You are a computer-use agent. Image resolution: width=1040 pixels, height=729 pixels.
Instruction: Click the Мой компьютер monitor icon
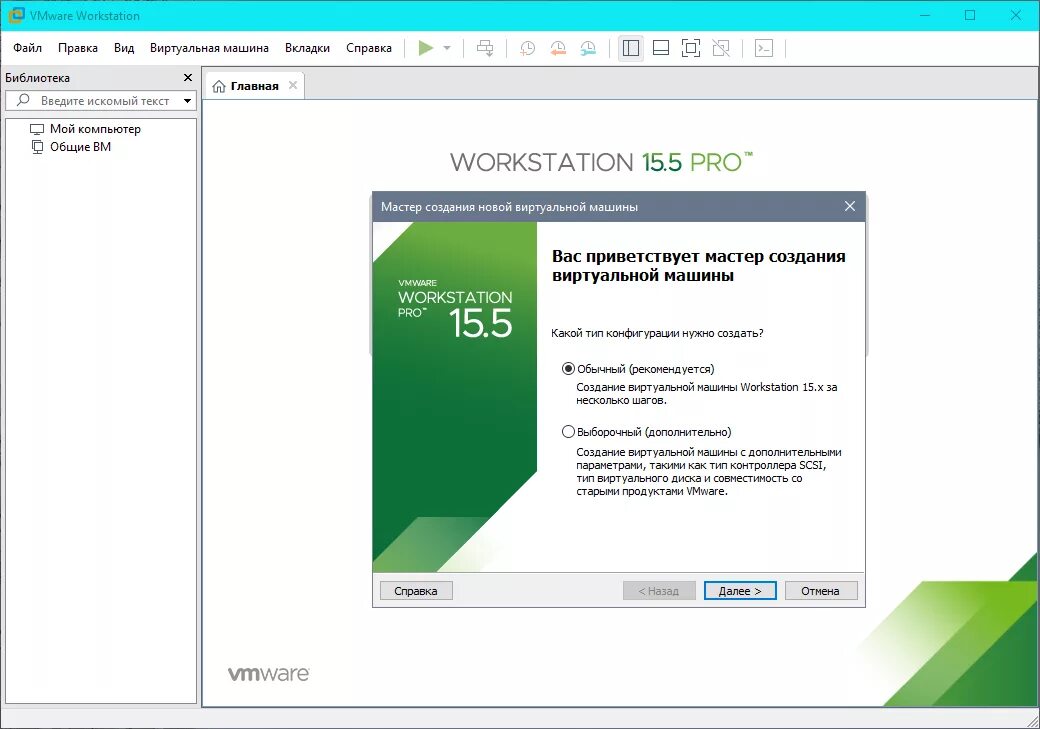pyautogui.click(x=37, y=129)
